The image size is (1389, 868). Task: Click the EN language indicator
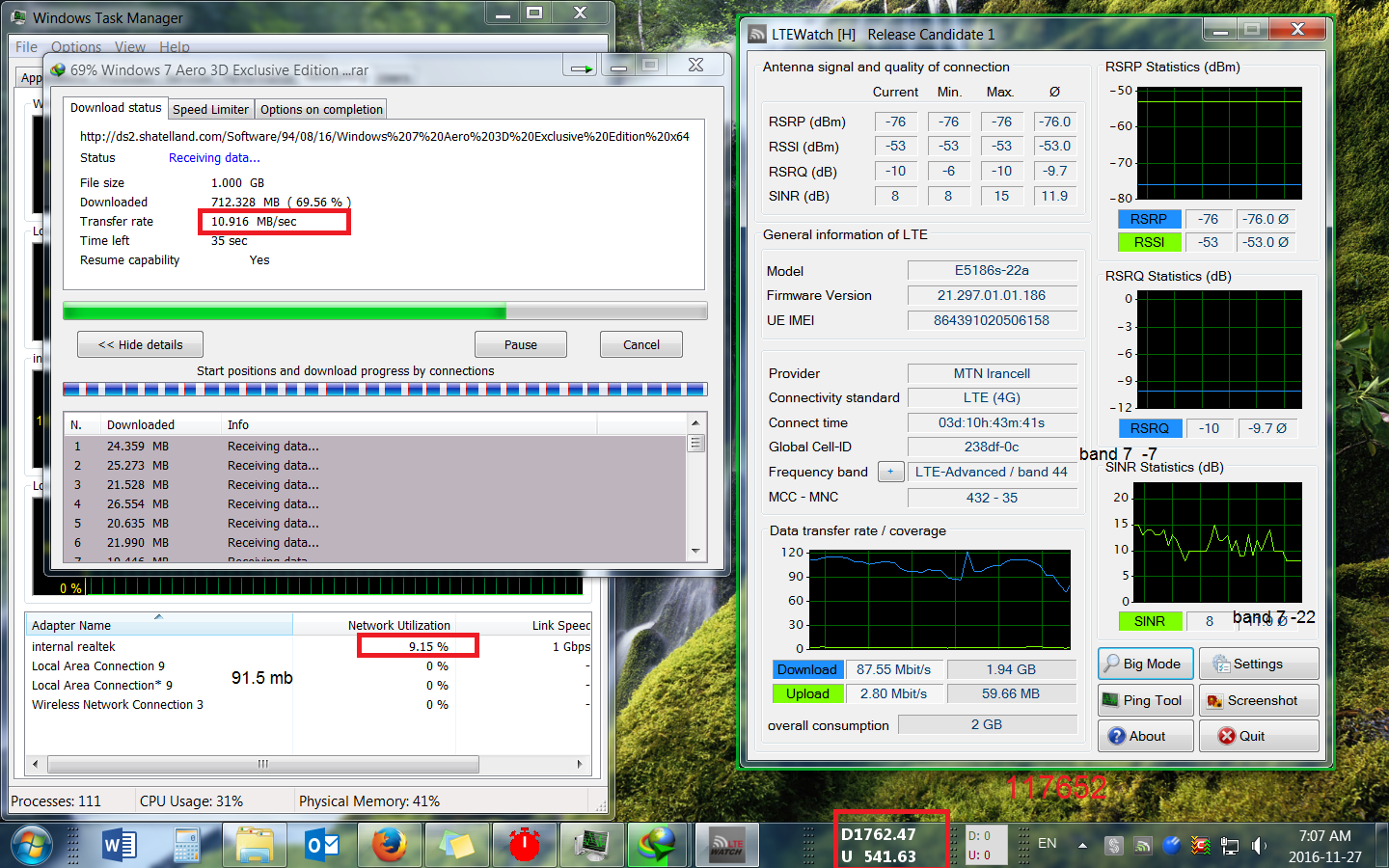click(1048, 843)
